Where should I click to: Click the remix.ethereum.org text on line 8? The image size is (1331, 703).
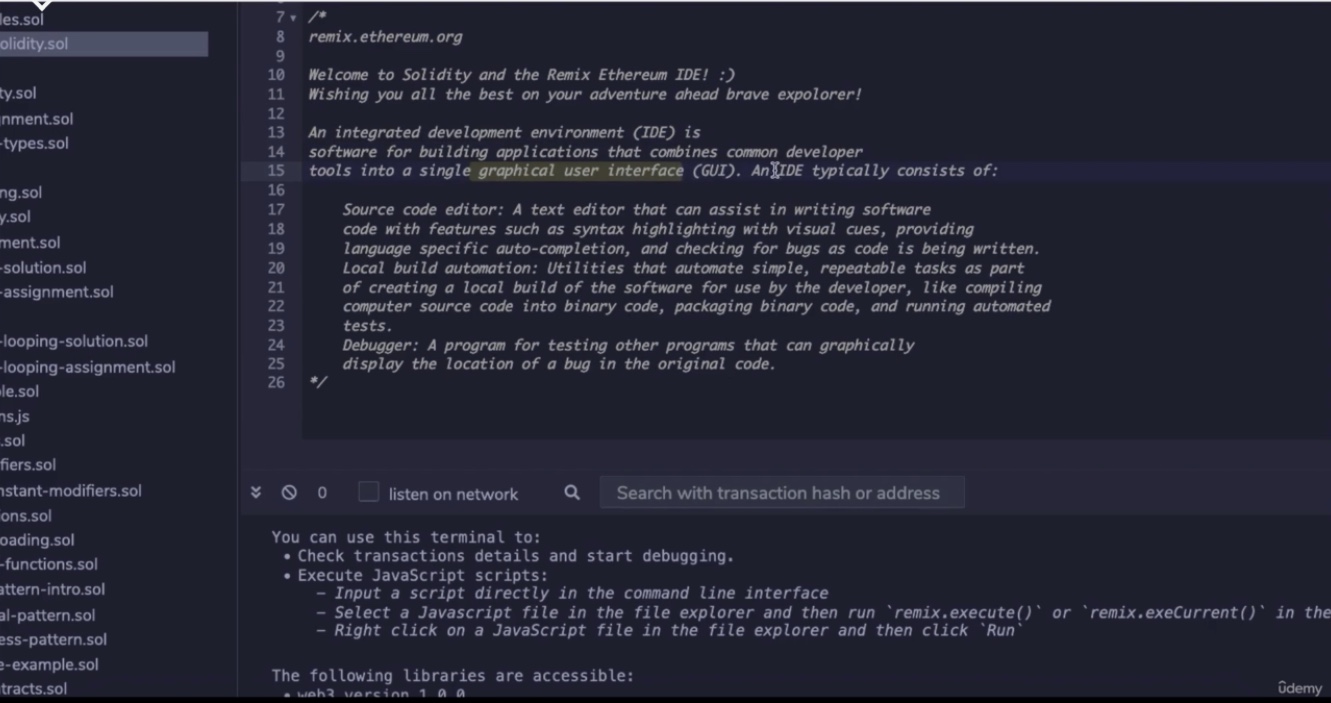pyautogui.click(x=385, y=37)
